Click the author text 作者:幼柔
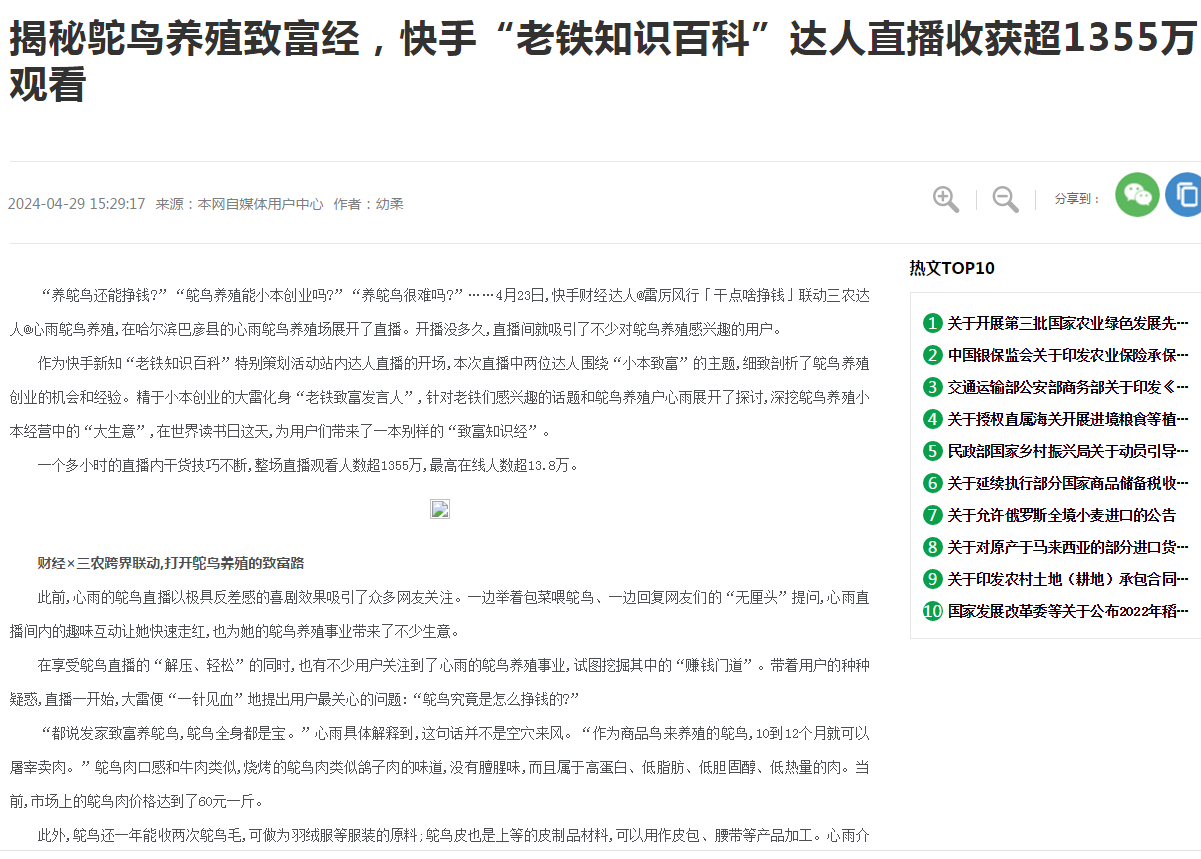Image resolution: width=1201 pixels, height=859 pixels. coord(369,203)
